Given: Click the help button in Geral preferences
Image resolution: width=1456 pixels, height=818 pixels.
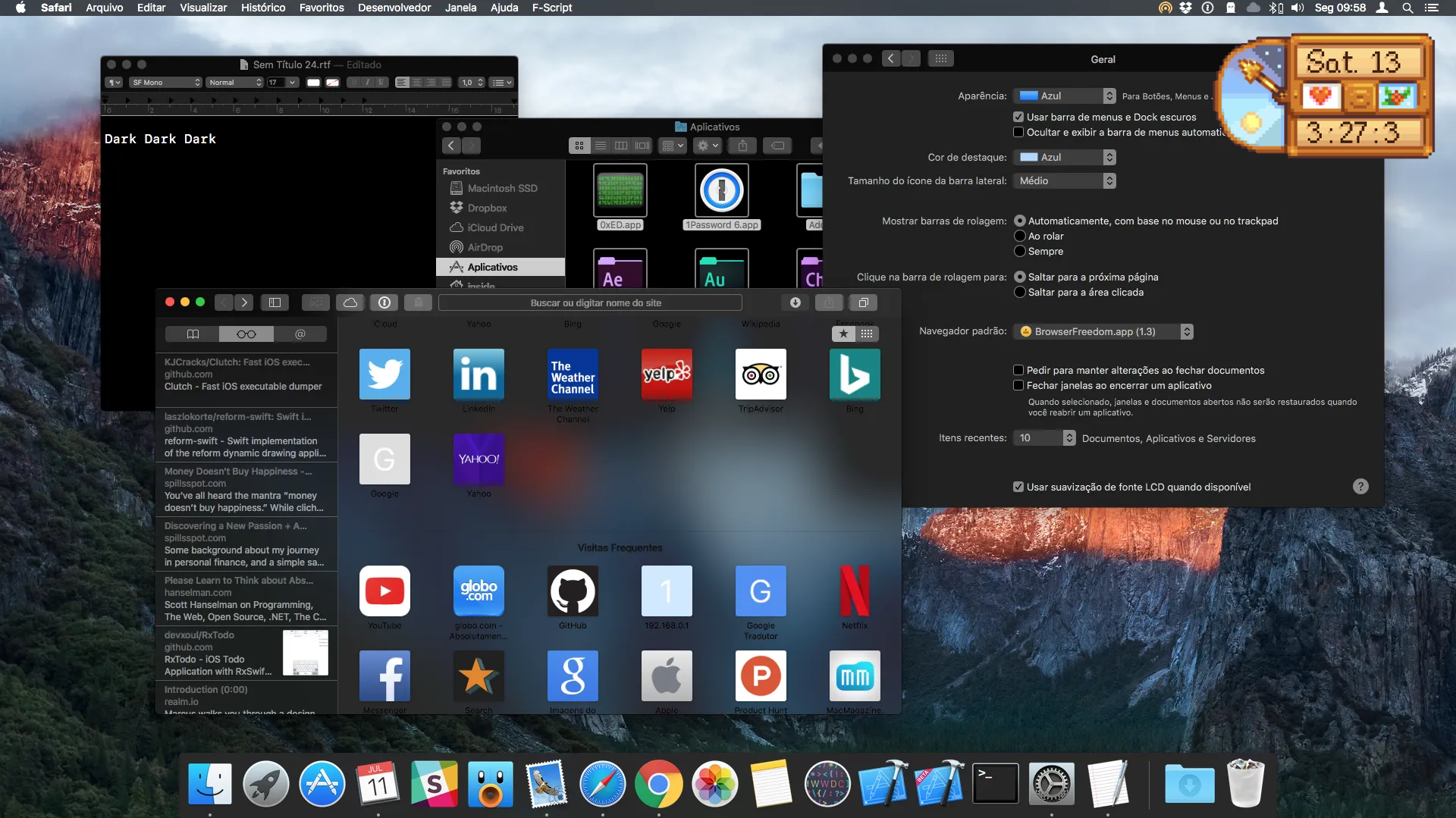Looking at the screenshot, I should point(1360,486).
